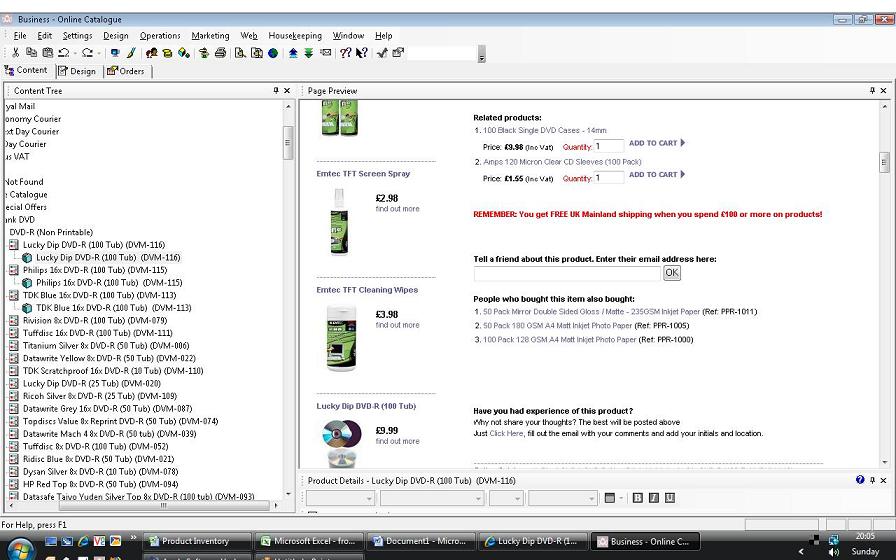Click the blue up-arrow toolbar icon
Viewport: 896px width, 560px height.
pos(293,53)
